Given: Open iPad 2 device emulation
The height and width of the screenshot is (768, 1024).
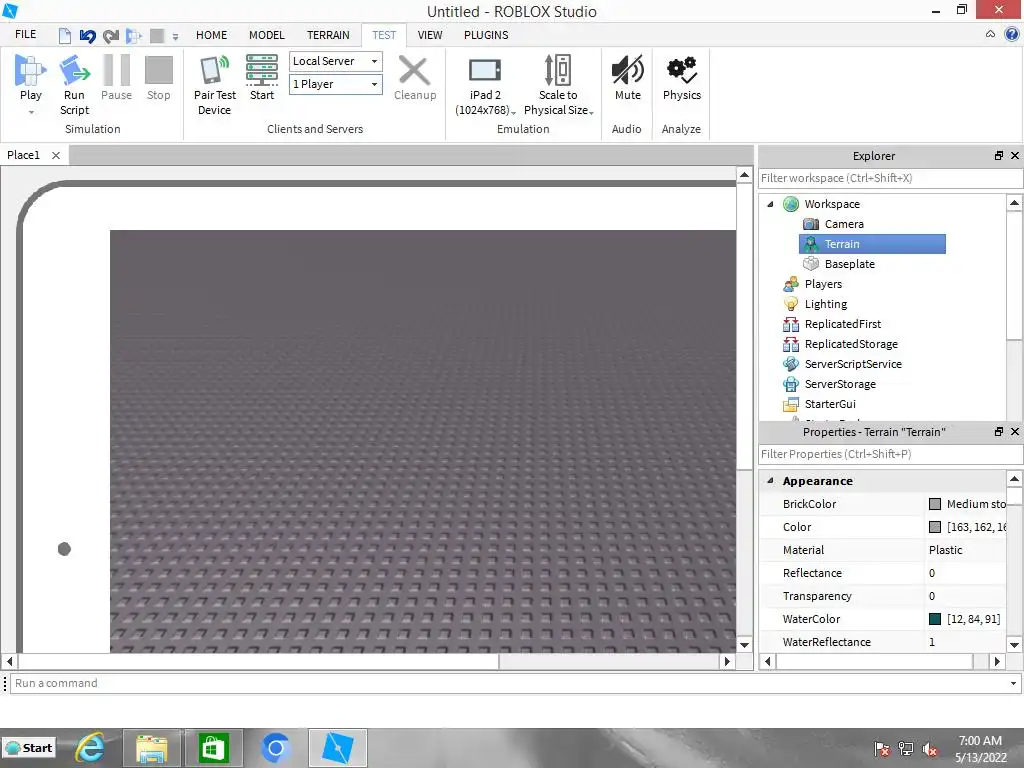Looking at the screenshot, I should point(485,86).
